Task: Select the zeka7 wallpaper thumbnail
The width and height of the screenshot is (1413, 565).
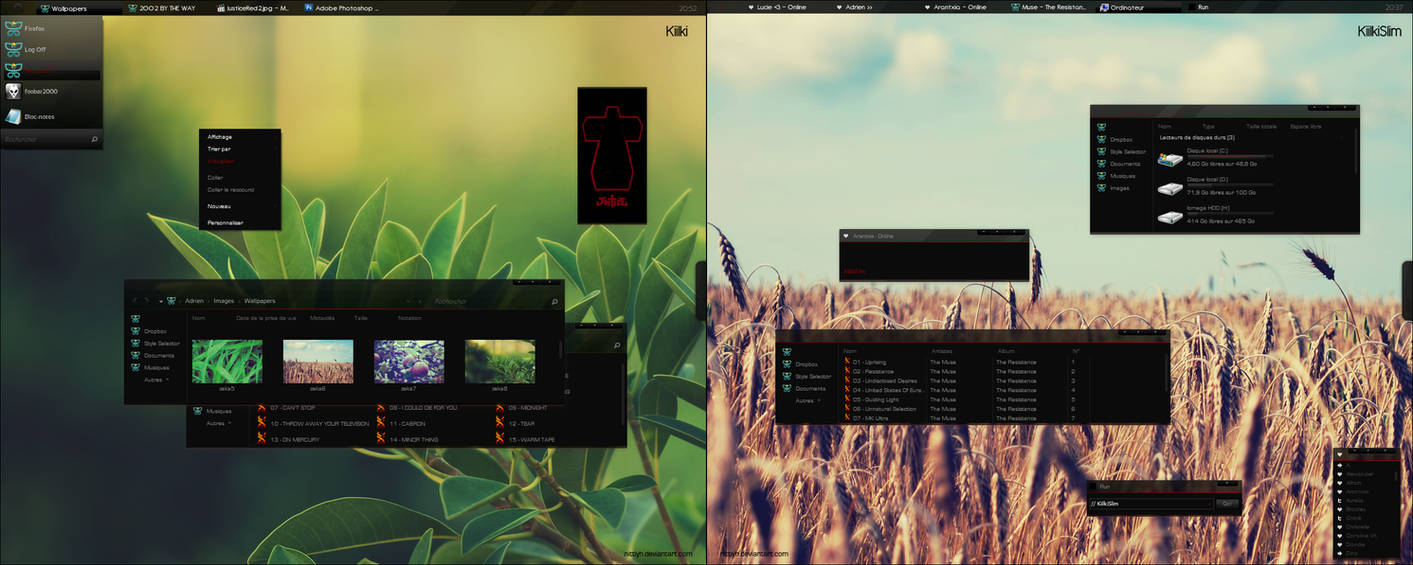Action: click(x=409, y=362)
